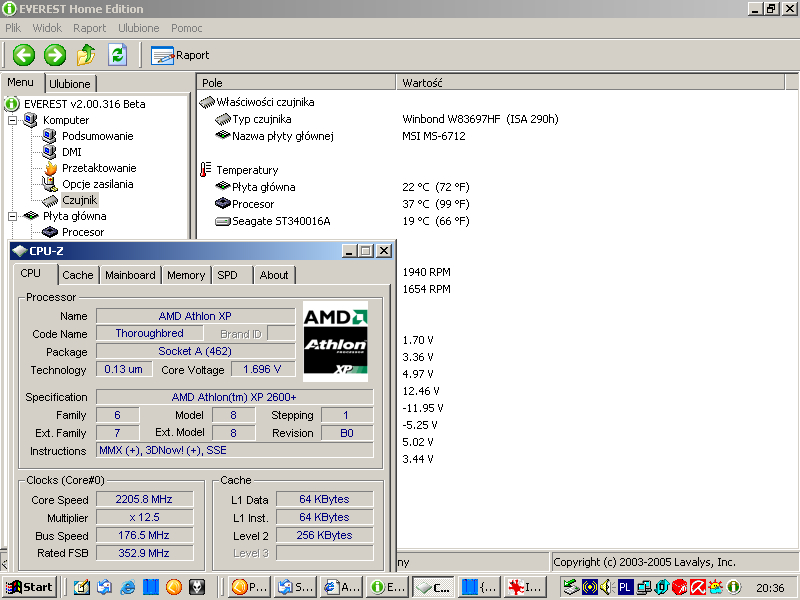The height and width of the screenshot is (600, 800).
Task: Click the Core Speed value field
Action: point(144,499)
